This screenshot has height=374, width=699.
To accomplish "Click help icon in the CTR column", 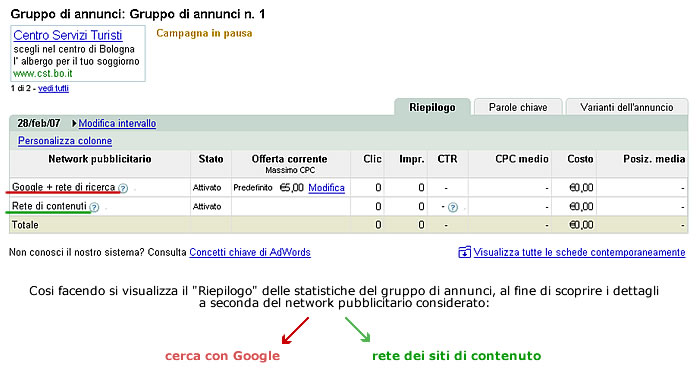I will tap(452, 207).
